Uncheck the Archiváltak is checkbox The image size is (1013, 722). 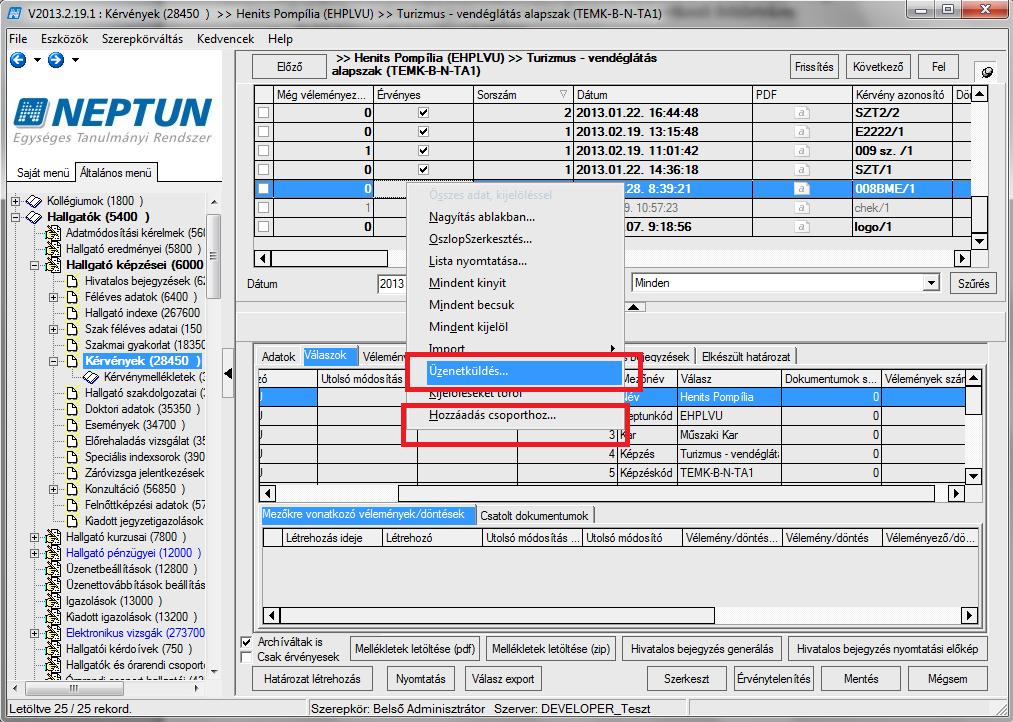246,642
